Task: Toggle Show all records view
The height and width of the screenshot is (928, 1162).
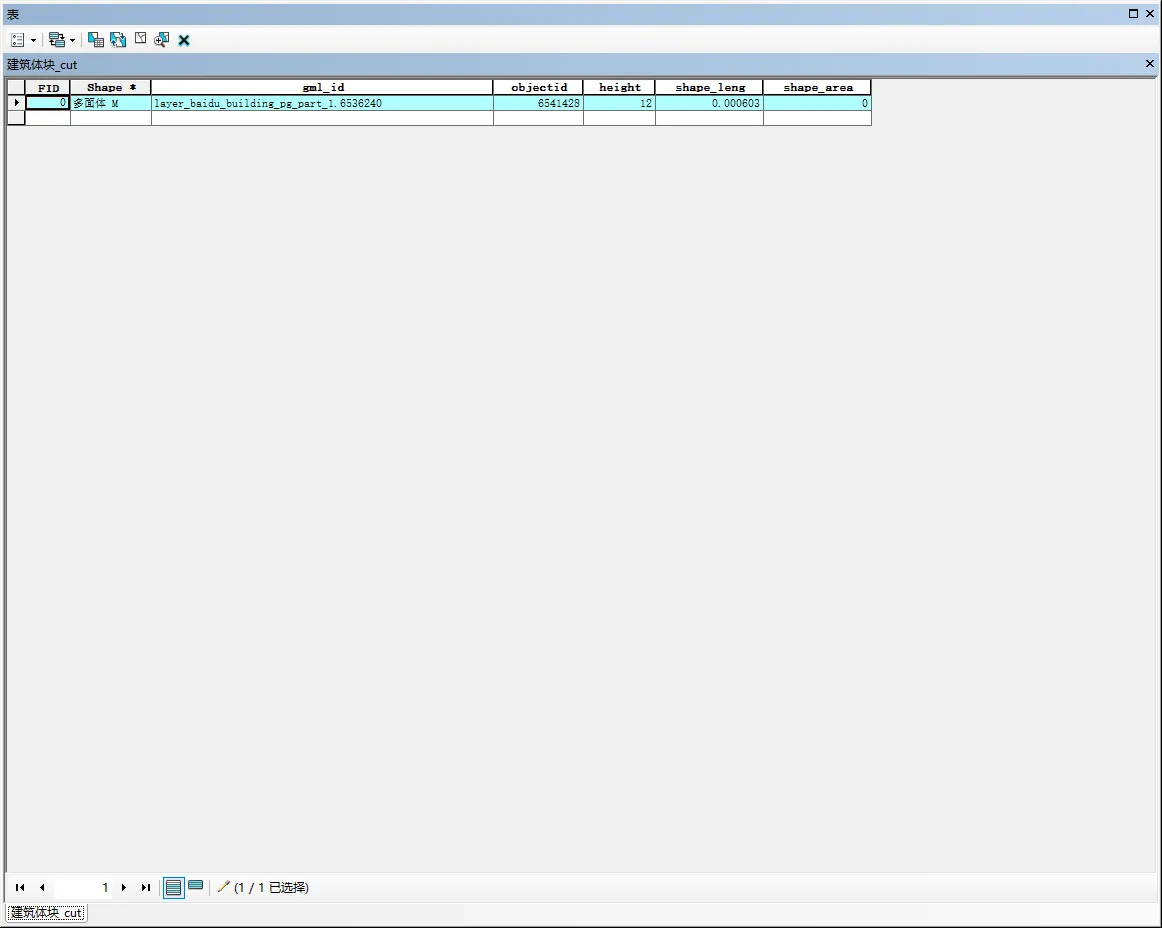Action: (174, 887)
